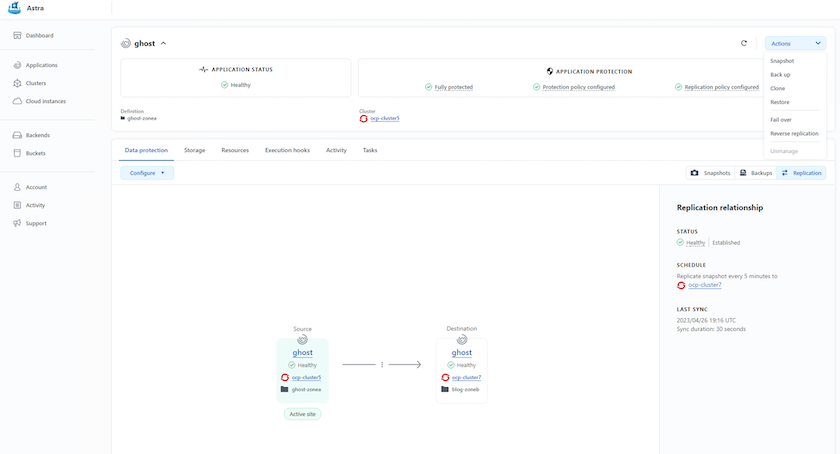Image resolution: width=840 pixels, height=454 pixels.
Task: Open the source ghost application link
Action: click(x=303, y=353)
